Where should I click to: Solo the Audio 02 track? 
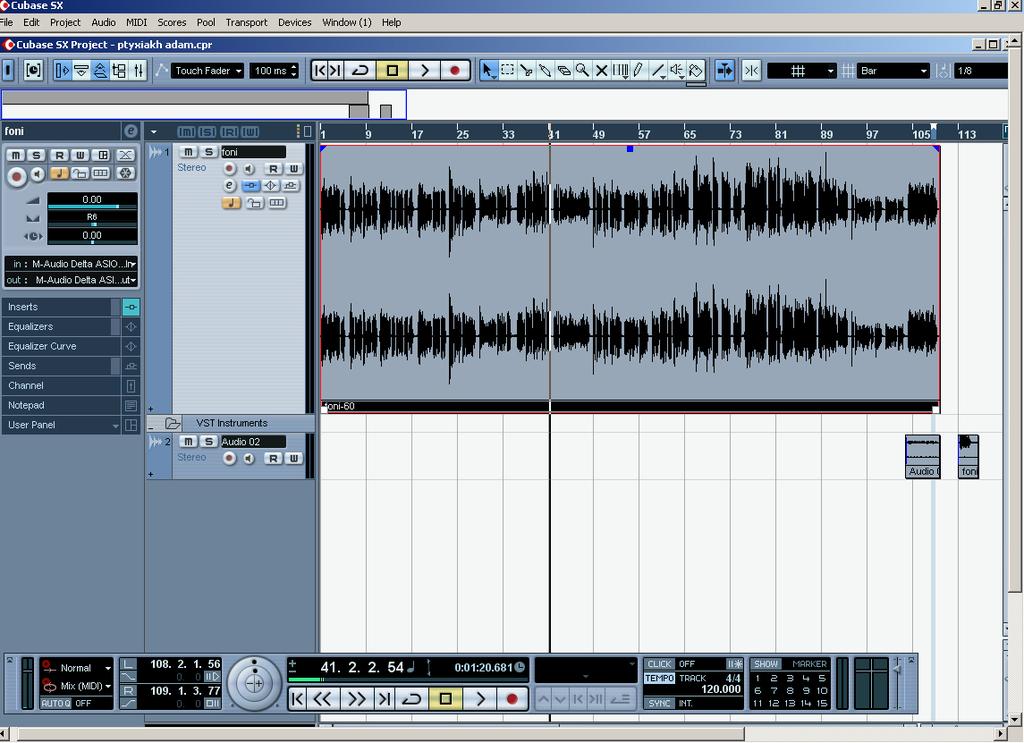click(x=208, y=441)
